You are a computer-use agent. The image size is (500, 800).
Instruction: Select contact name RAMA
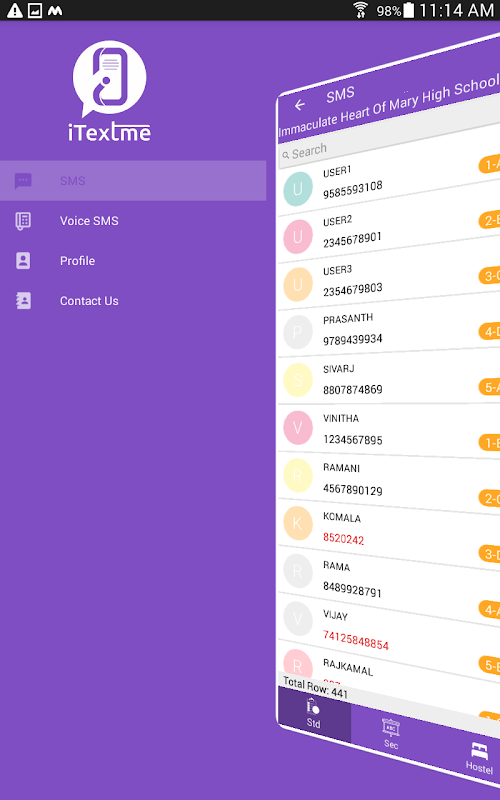[x=336, y=566]
